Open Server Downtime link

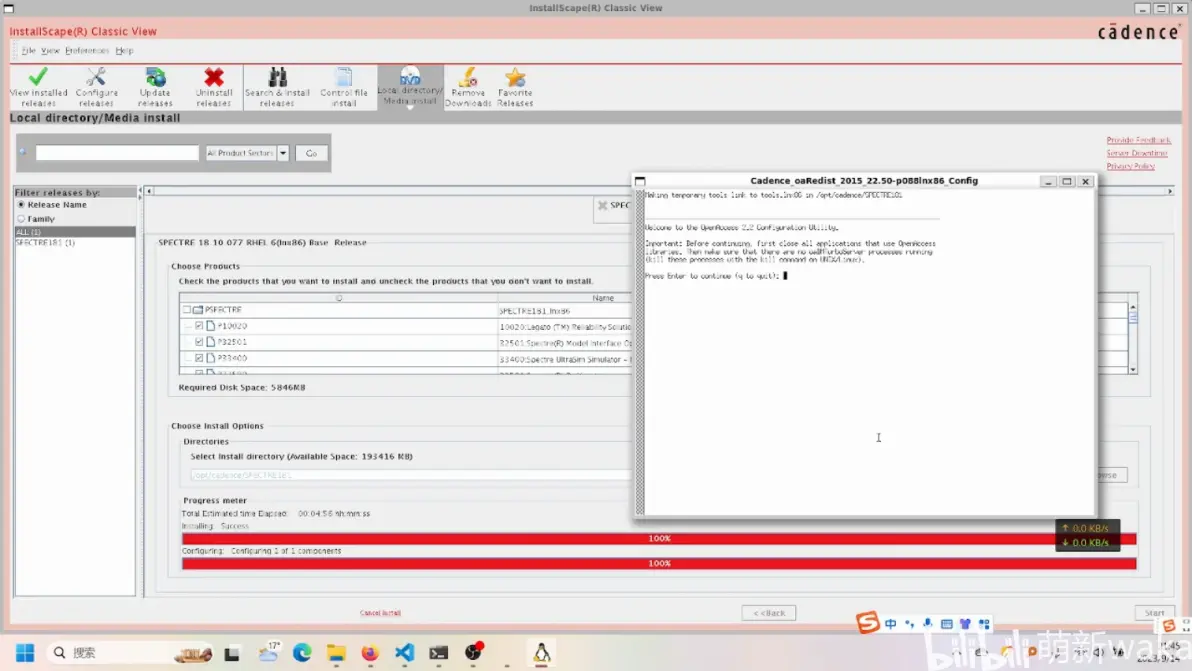(x=1137, y=153)
